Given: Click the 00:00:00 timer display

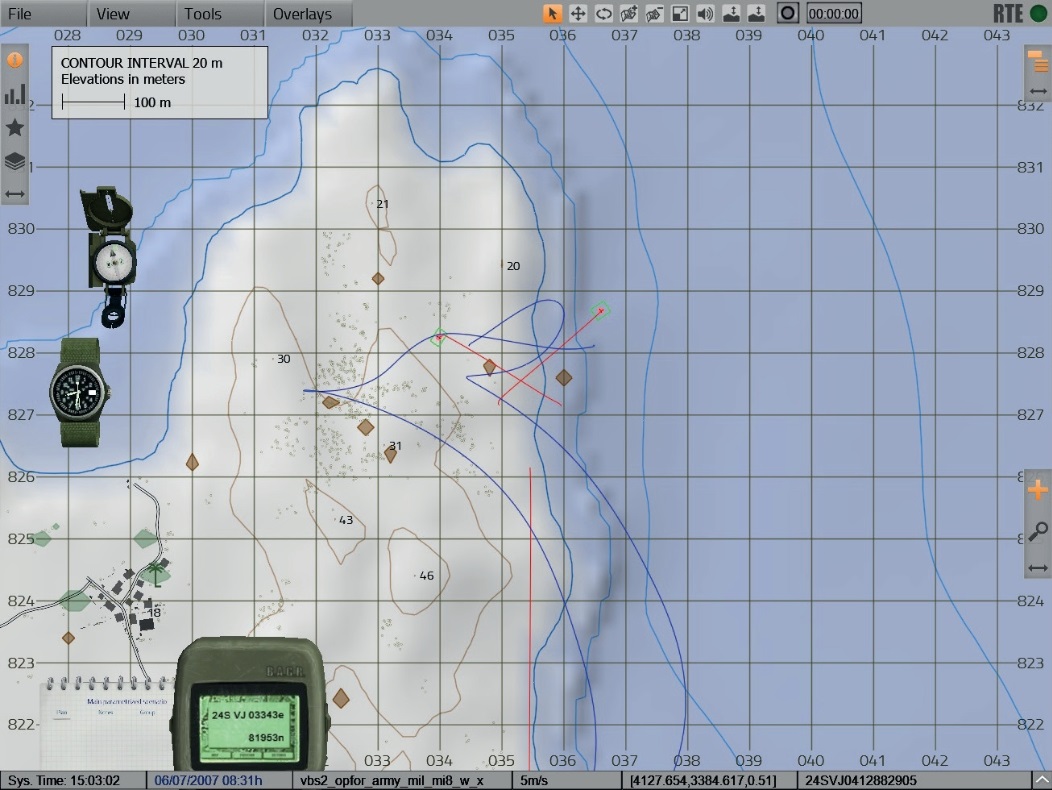Looking at the screenshot, I should click(x=833, y=14).
